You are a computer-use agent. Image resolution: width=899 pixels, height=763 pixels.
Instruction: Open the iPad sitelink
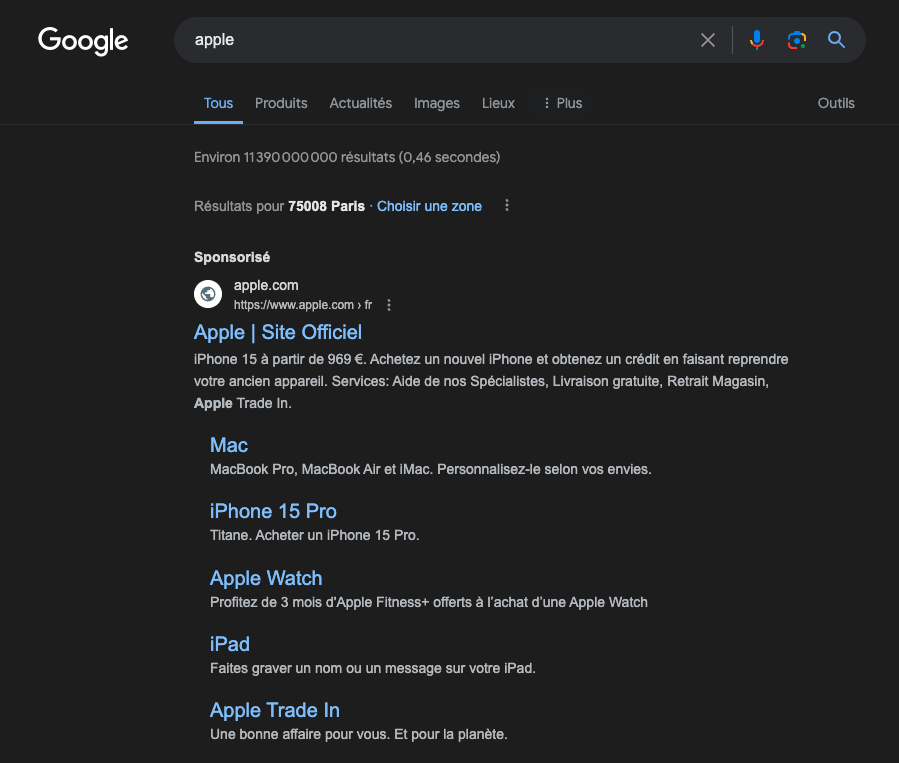[x=229, y=644]
